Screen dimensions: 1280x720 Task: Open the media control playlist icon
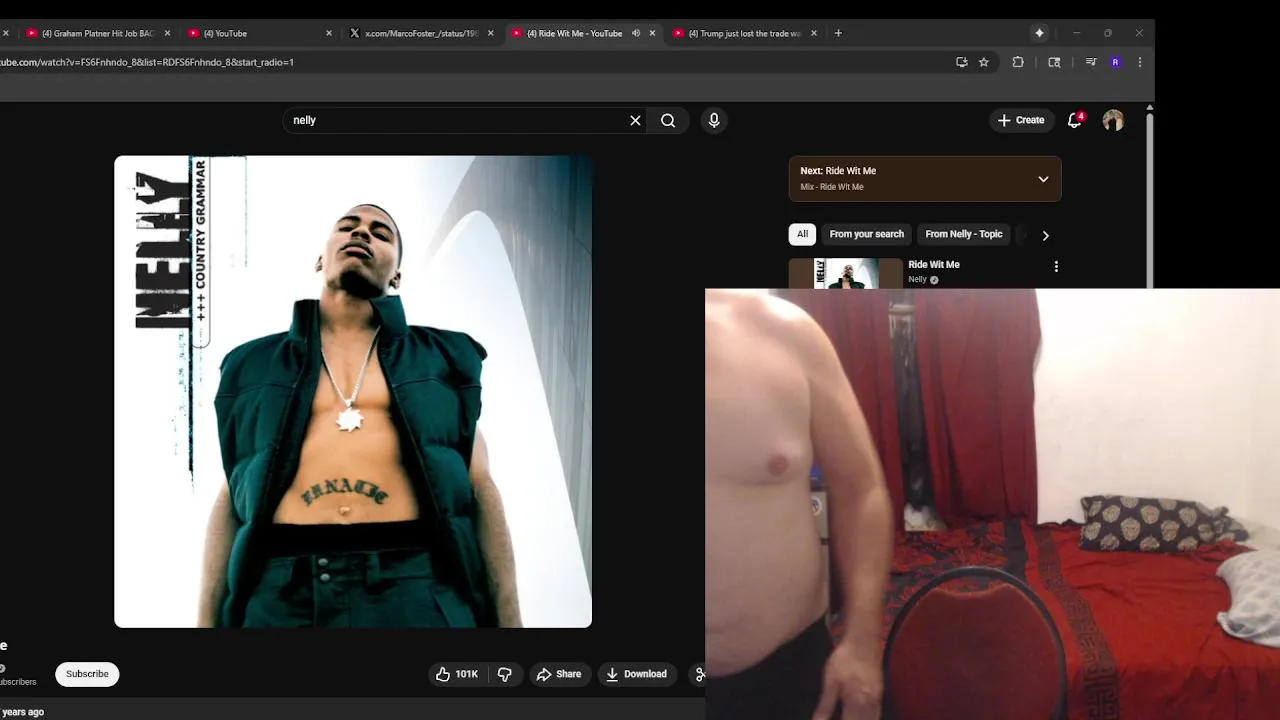coord(1091,62)
